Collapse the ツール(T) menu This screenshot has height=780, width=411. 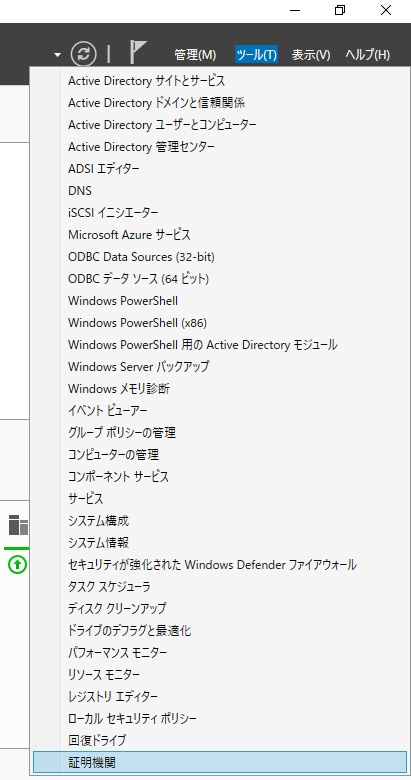click(x=256, y=55)
